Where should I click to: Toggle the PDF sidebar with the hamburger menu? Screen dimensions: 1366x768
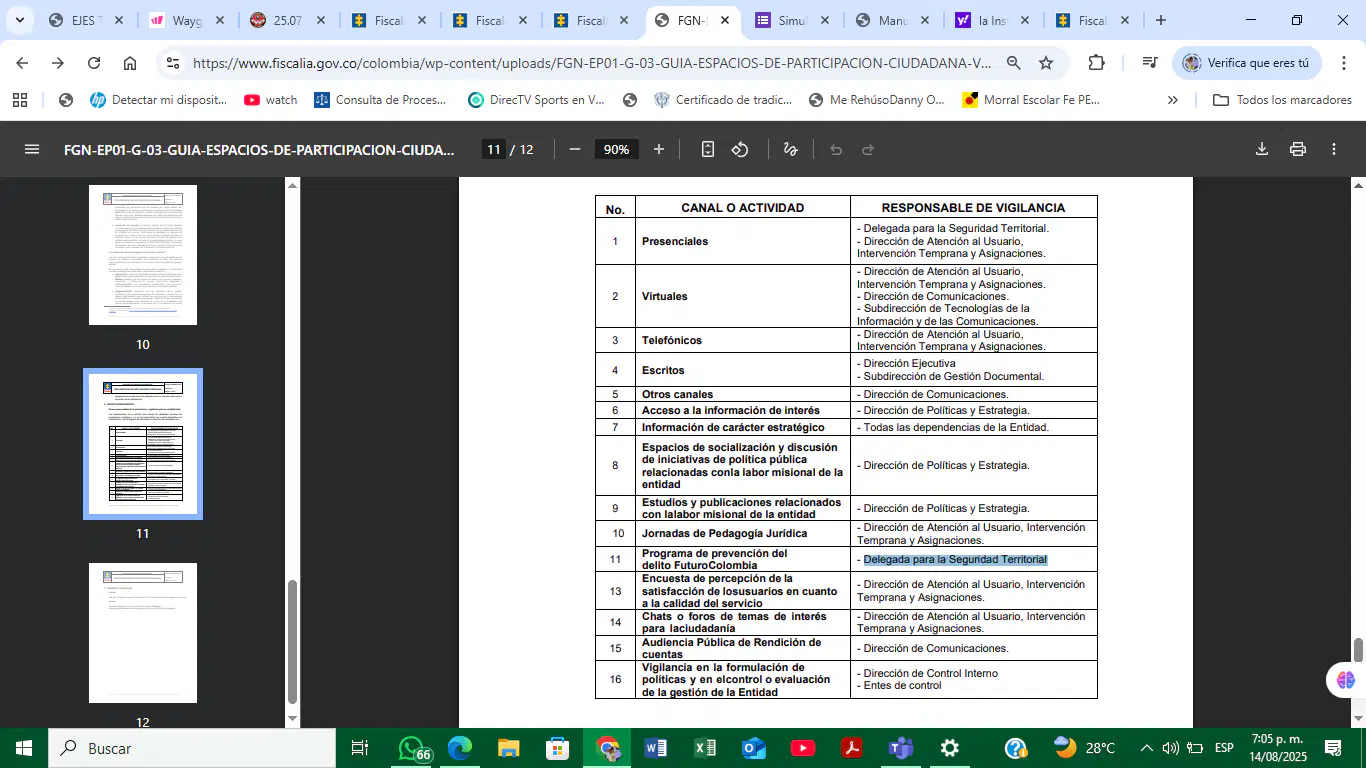tap(32, 149)
